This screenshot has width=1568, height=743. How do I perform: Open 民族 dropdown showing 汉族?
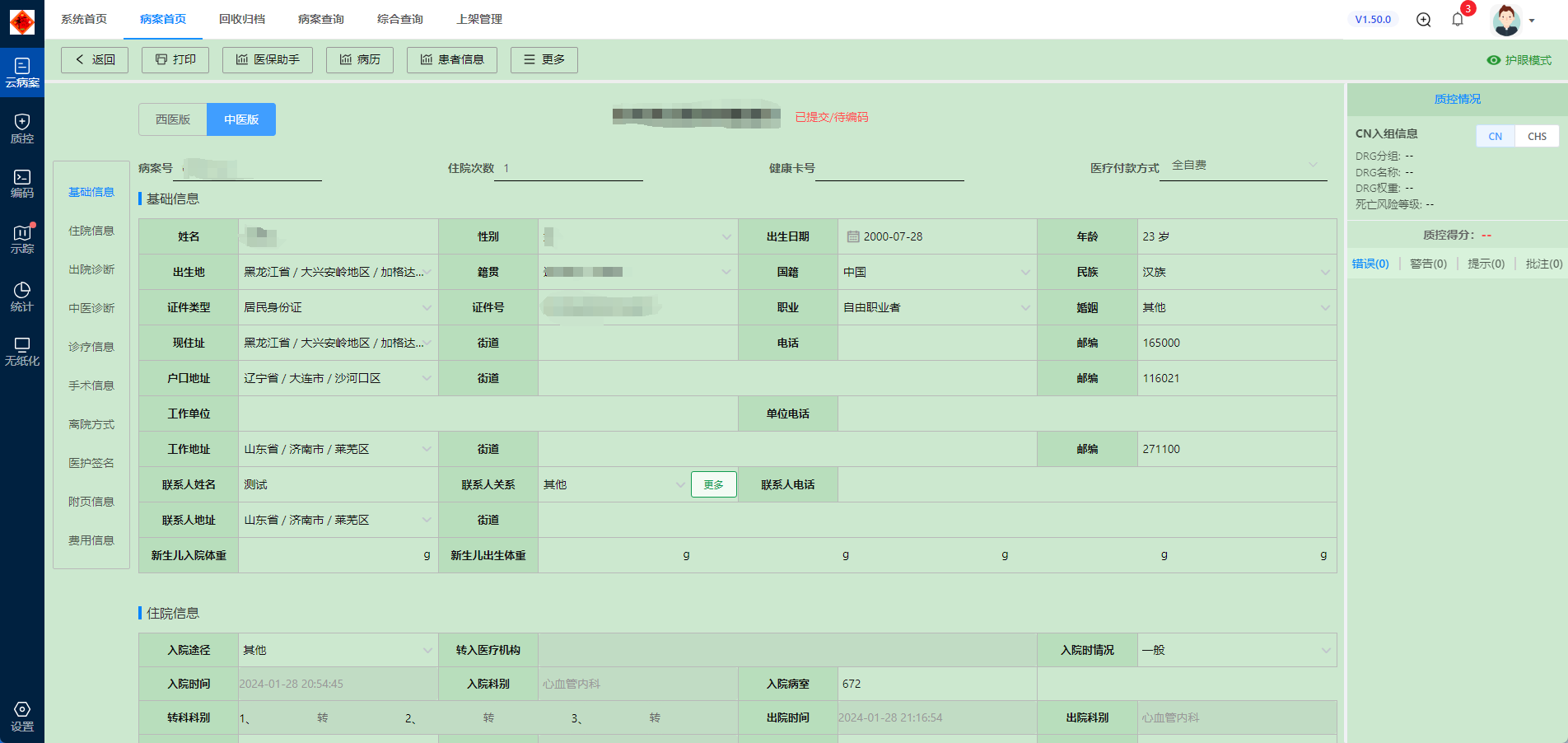coord(1237,272)
